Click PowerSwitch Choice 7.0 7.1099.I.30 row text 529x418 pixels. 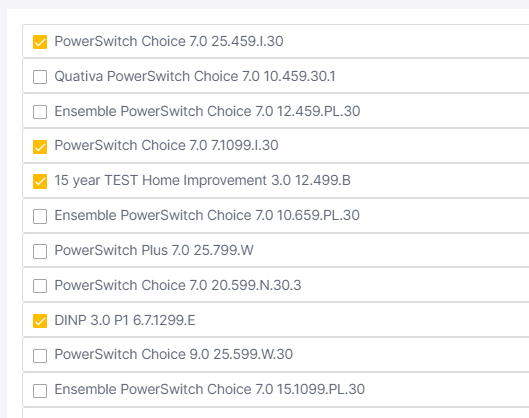click(x=166, y=146)
